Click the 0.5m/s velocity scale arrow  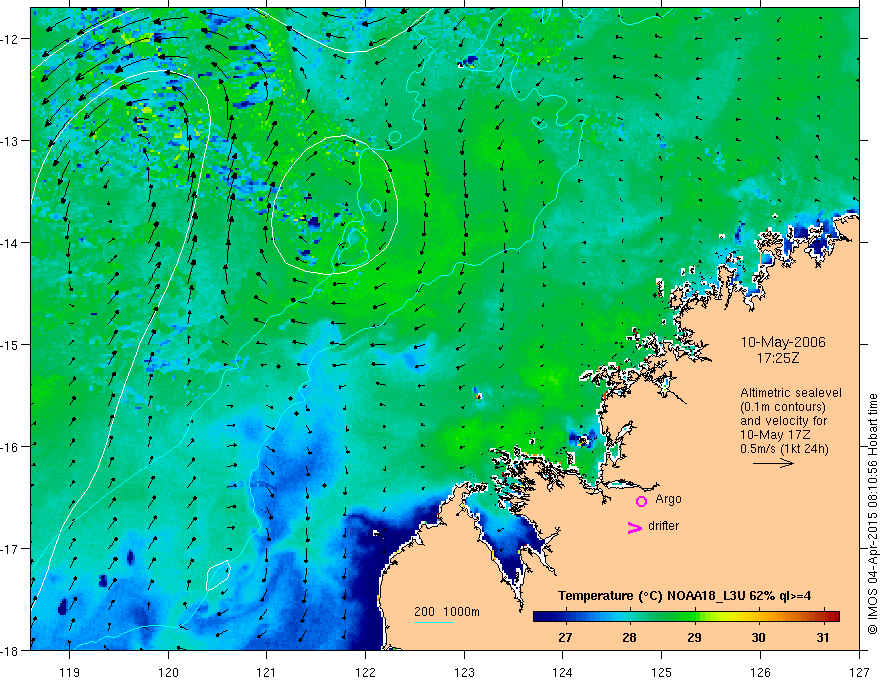773,463
